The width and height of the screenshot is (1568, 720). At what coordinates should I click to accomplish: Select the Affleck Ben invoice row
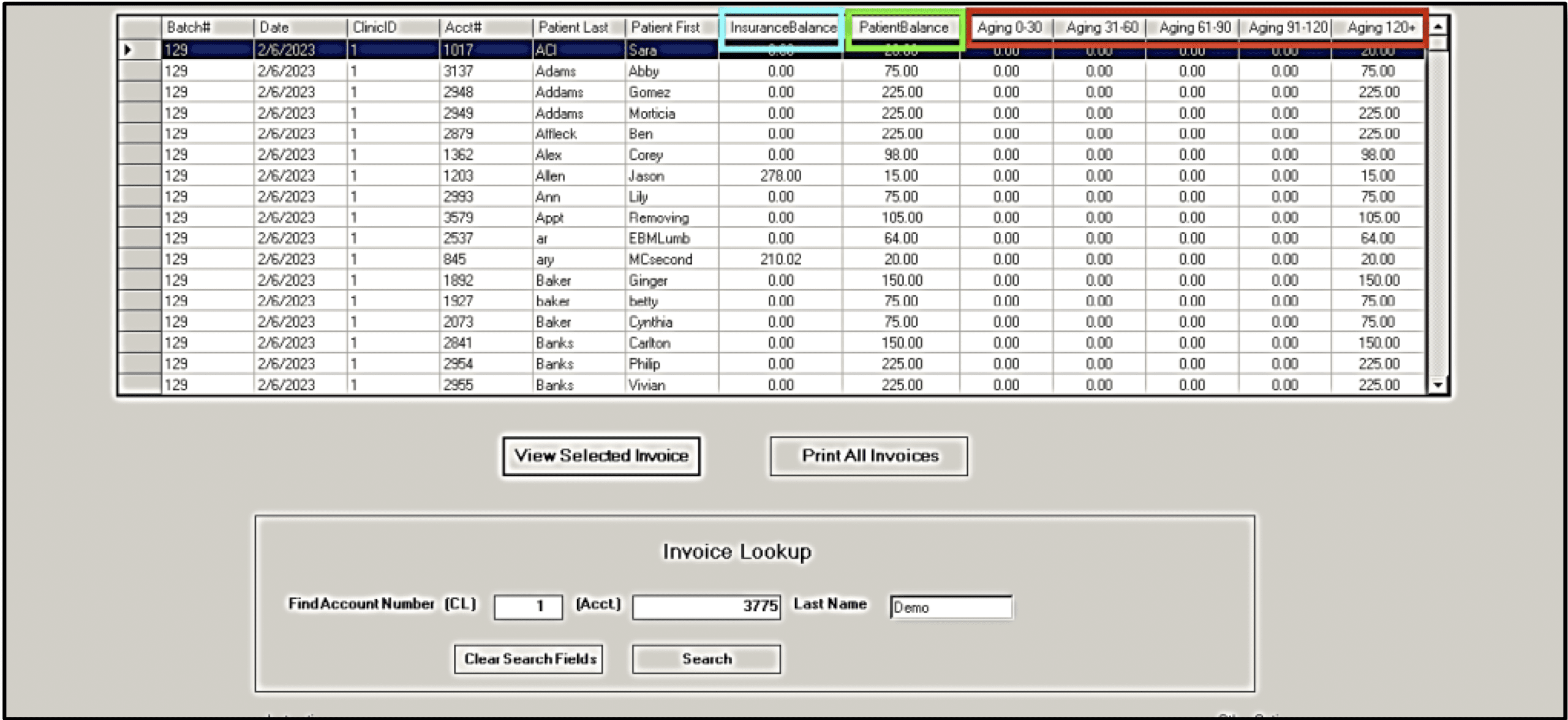pos(556,134)
